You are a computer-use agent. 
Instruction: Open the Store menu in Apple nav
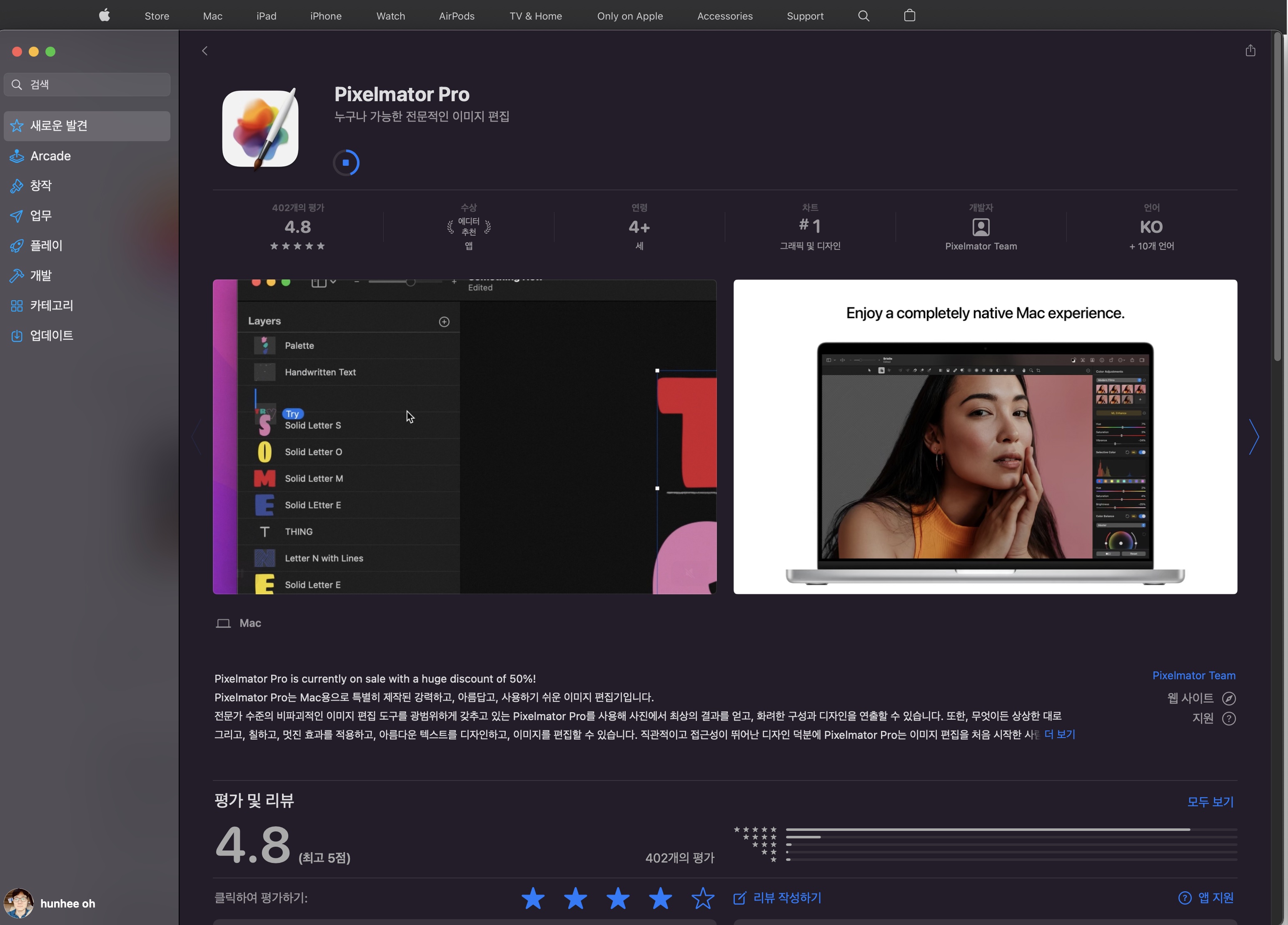coord(157,16)
